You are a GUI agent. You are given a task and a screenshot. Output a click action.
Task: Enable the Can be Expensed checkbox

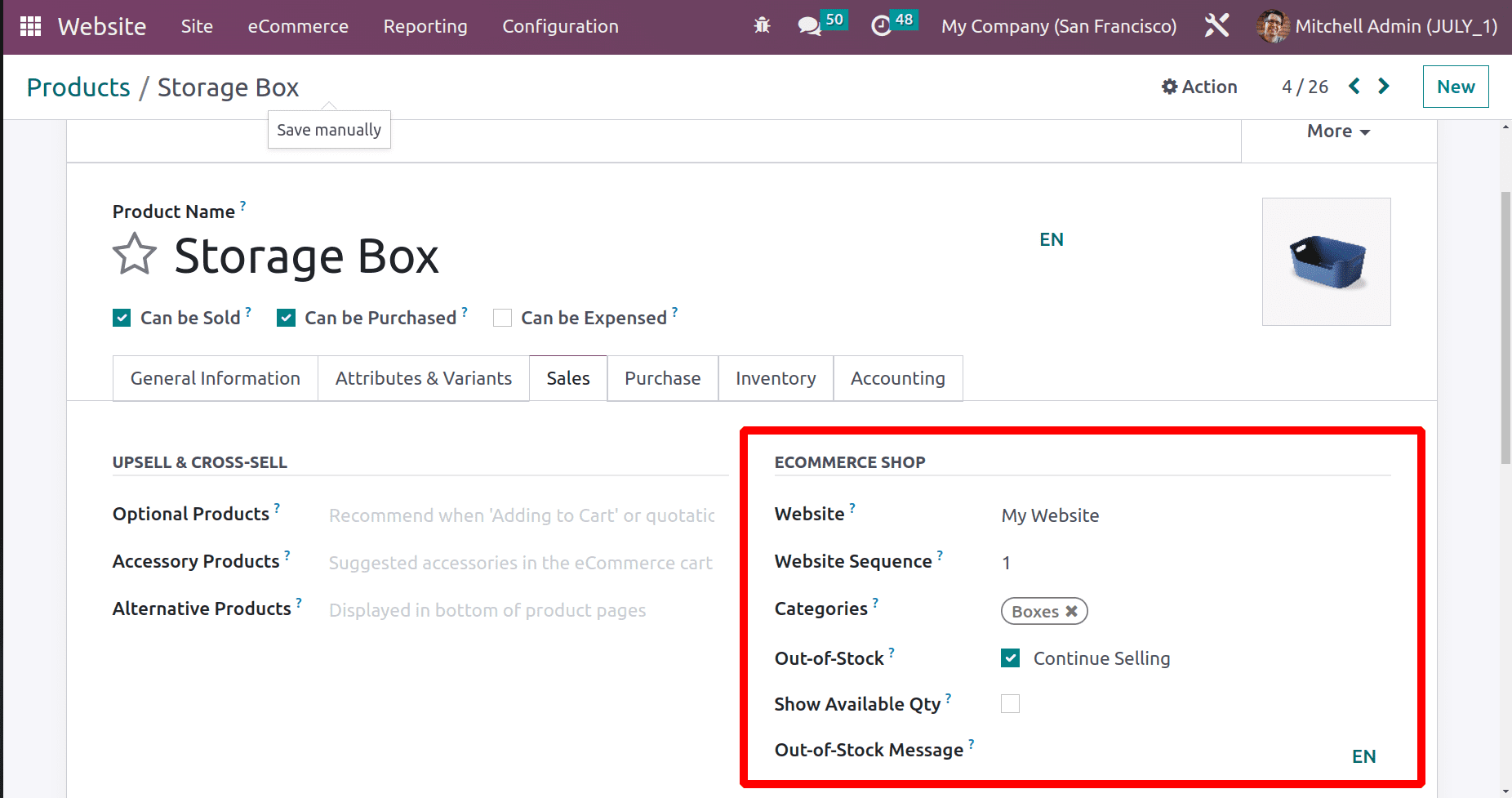tap(502, 318)
